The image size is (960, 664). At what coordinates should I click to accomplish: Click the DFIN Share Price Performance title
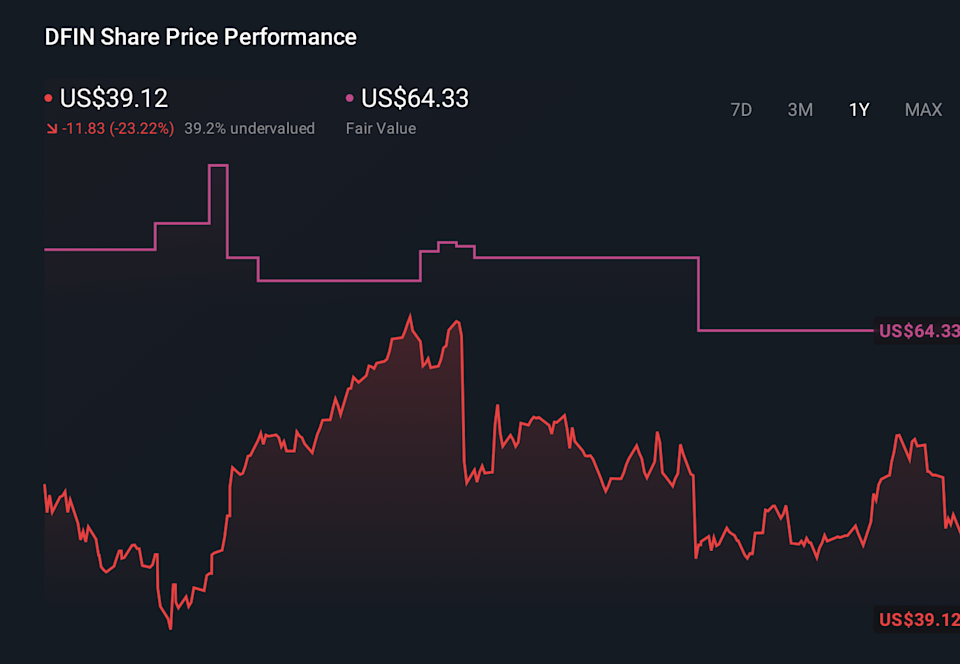coord(200,37)
